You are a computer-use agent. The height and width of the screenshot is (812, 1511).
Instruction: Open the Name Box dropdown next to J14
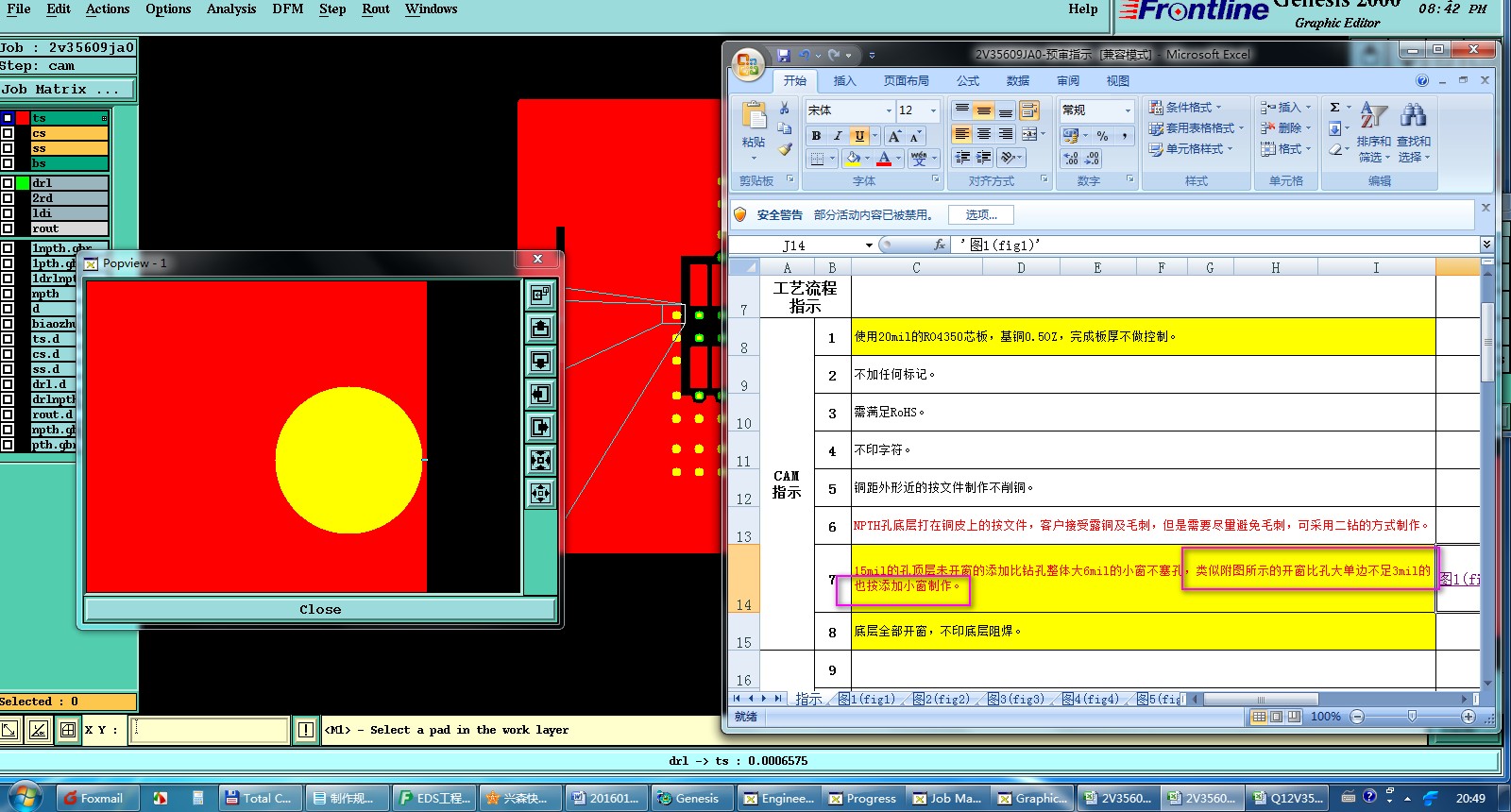point(869,245)
